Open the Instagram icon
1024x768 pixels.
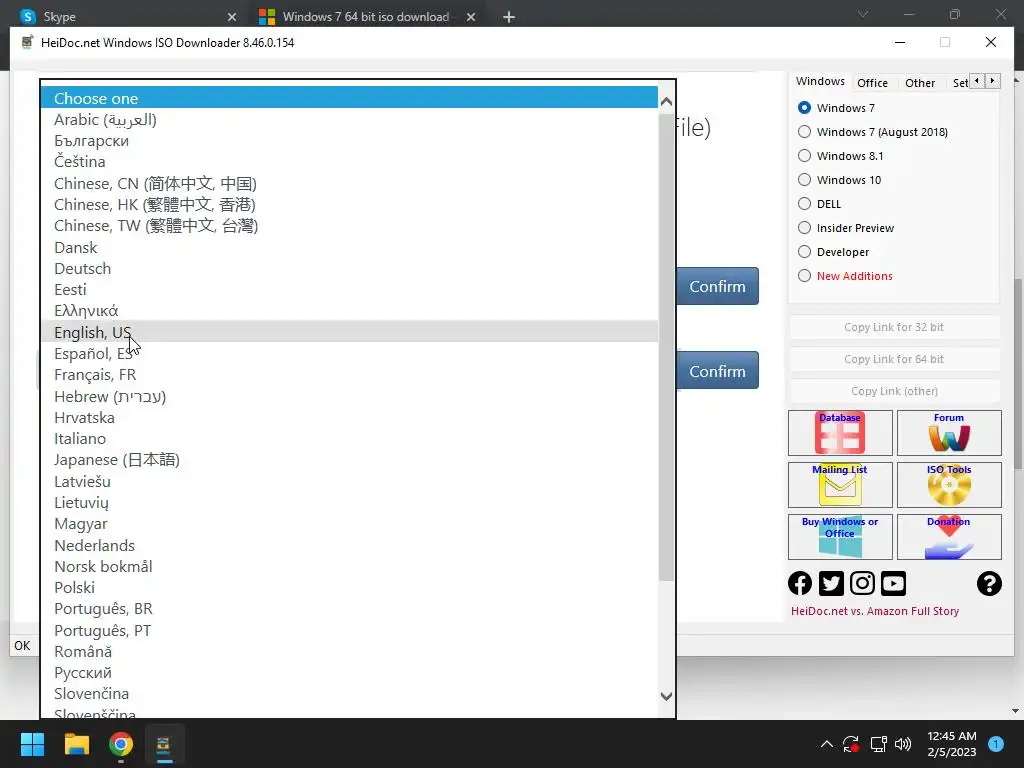pyautogui.click(x=862, y=583)
